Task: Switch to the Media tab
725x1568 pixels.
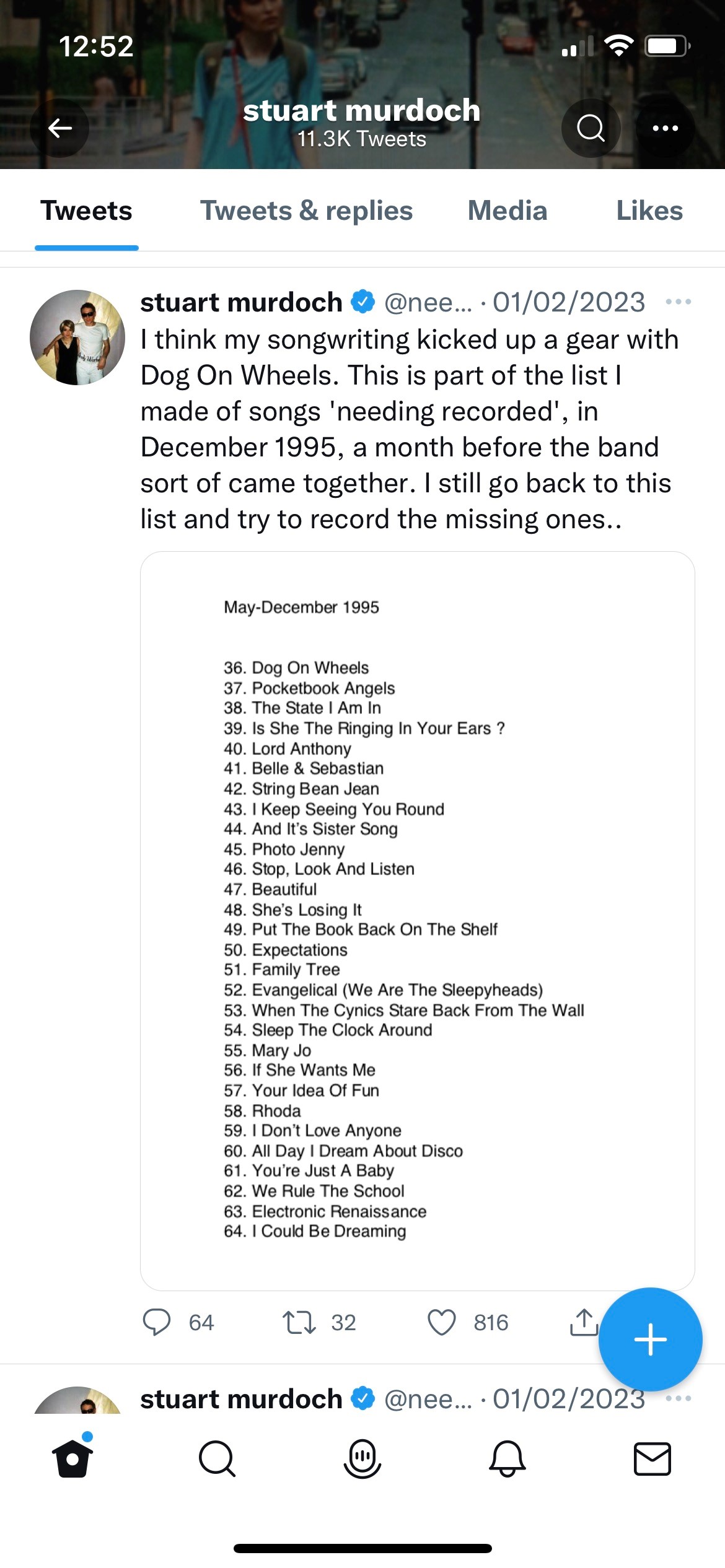Action: [507, 211]
